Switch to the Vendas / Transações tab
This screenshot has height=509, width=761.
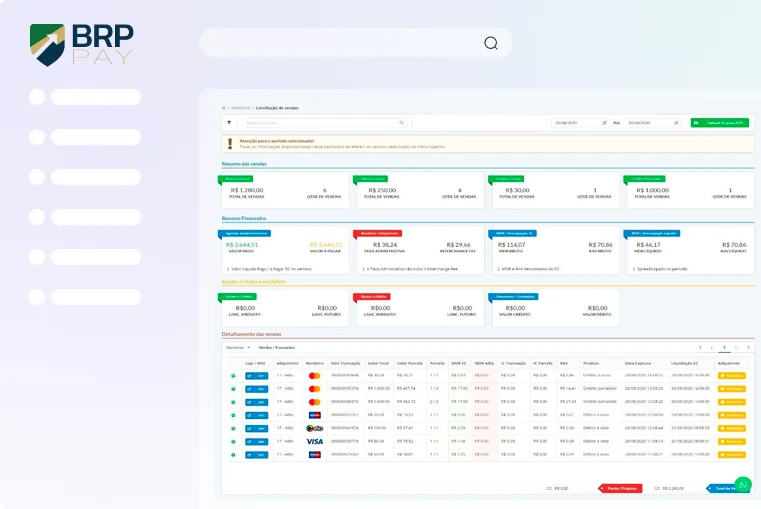click(x=277, y=347)
